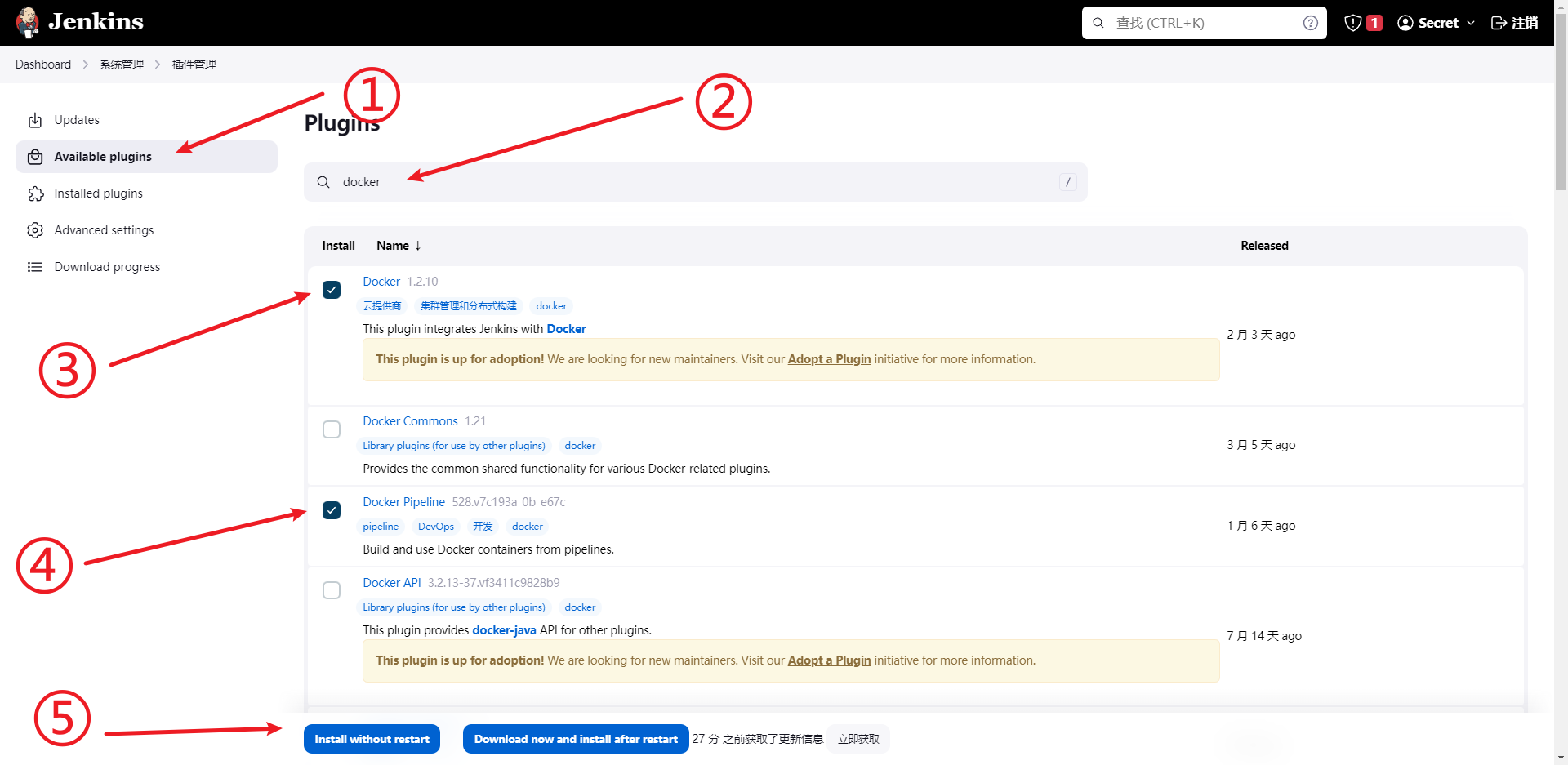Screen dimensions: 1568x765
Task: Open the Jenkins home title link
Action: click(96, 22)
